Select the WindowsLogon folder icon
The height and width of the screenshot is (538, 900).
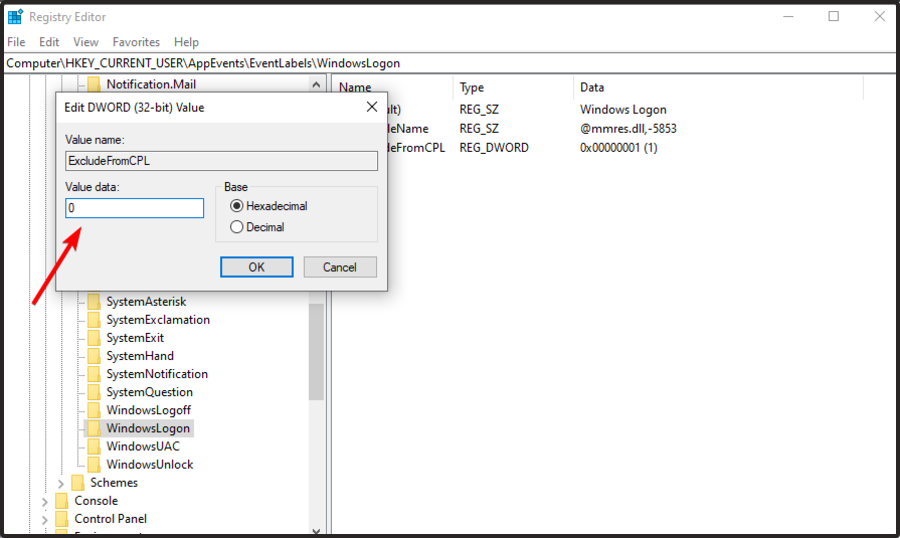click(x=94, y=428)
